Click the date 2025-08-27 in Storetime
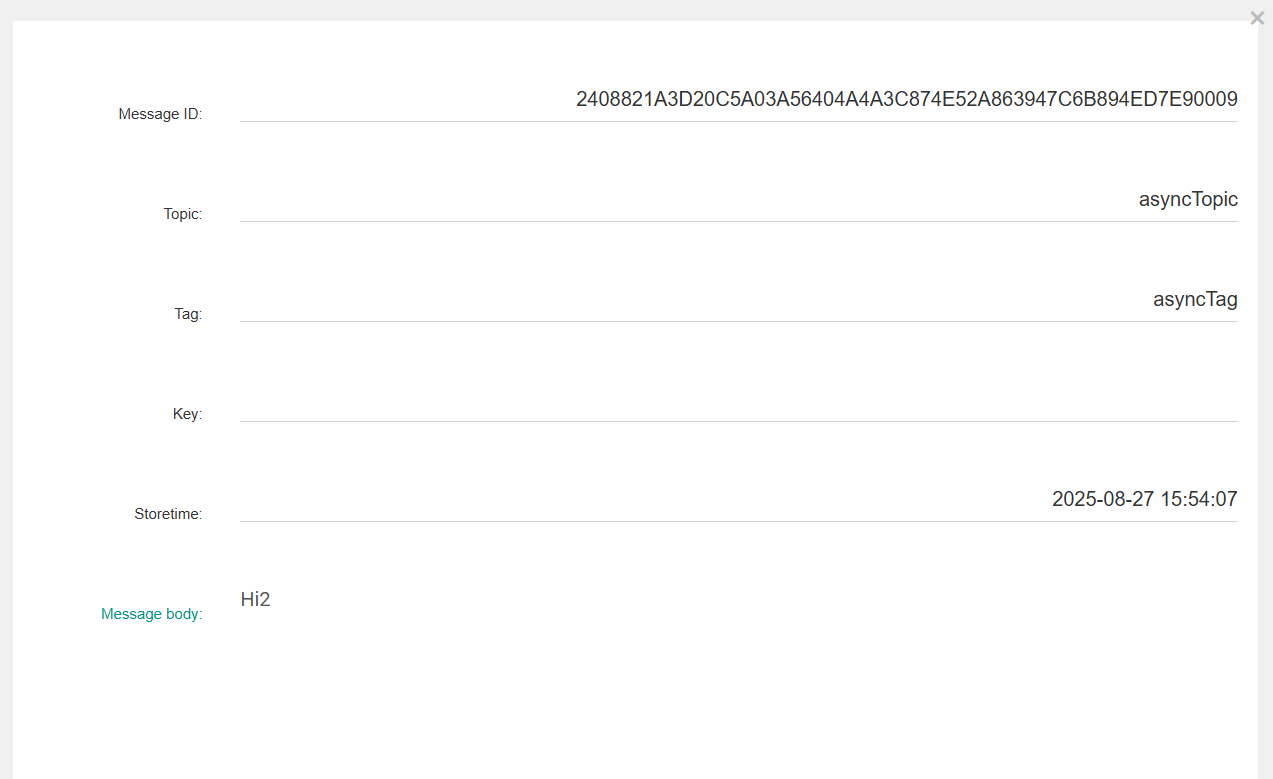 pyautogui.click(x=1103, y=499)
